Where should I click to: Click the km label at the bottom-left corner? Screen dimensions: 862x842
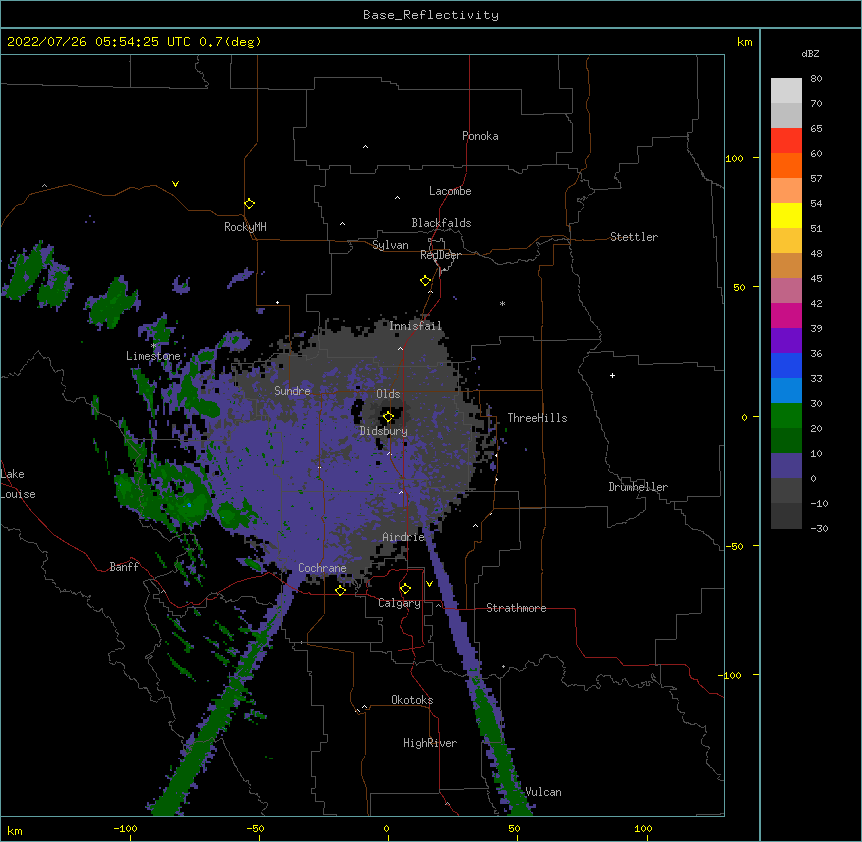coord(15,830)
